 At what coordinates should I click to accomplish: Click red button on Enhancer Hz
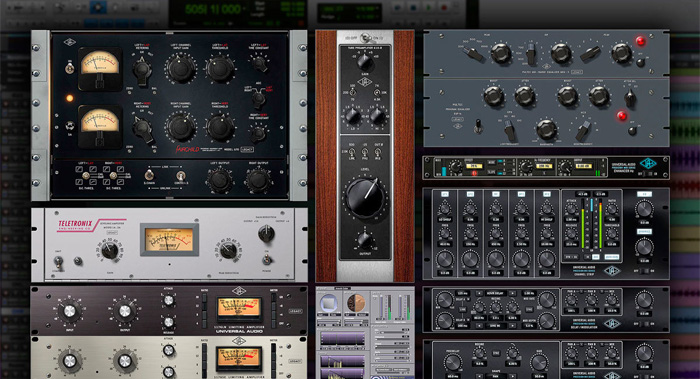pyautogui.click(x=474, y=173)
